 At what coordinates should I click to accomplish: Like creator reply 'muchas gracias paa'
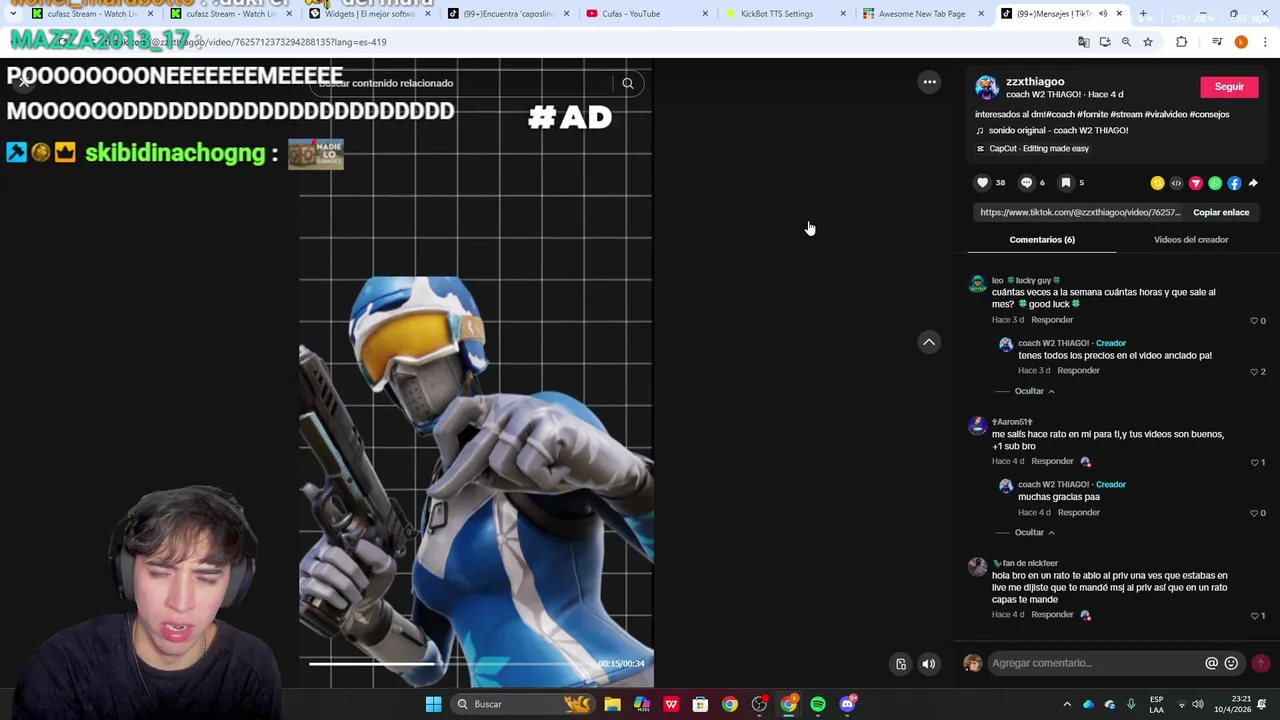click(x=1254, y=513)
